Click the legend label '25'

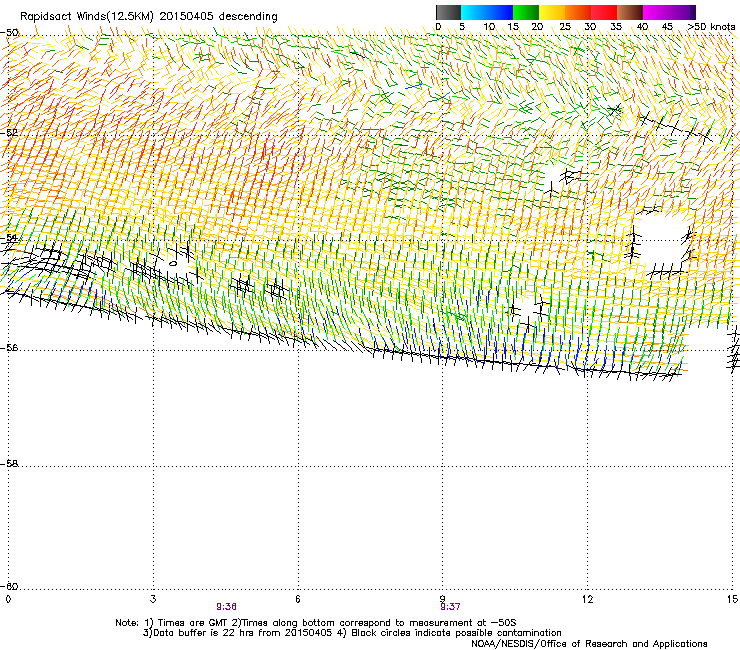(565, 27)
